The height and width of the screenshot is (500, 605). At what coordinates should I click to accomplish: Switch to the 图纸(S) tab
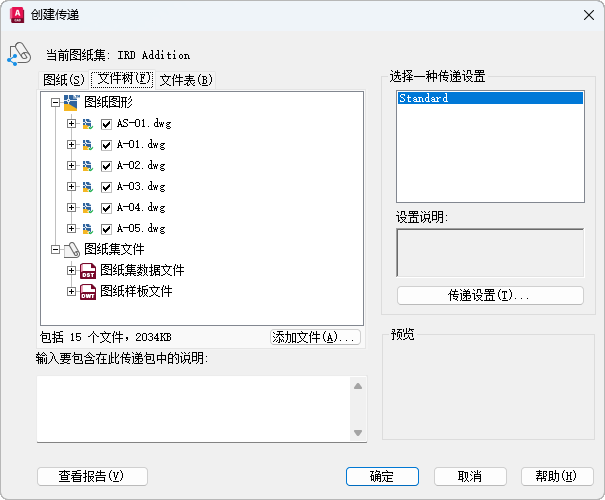[x=63, y=79]
